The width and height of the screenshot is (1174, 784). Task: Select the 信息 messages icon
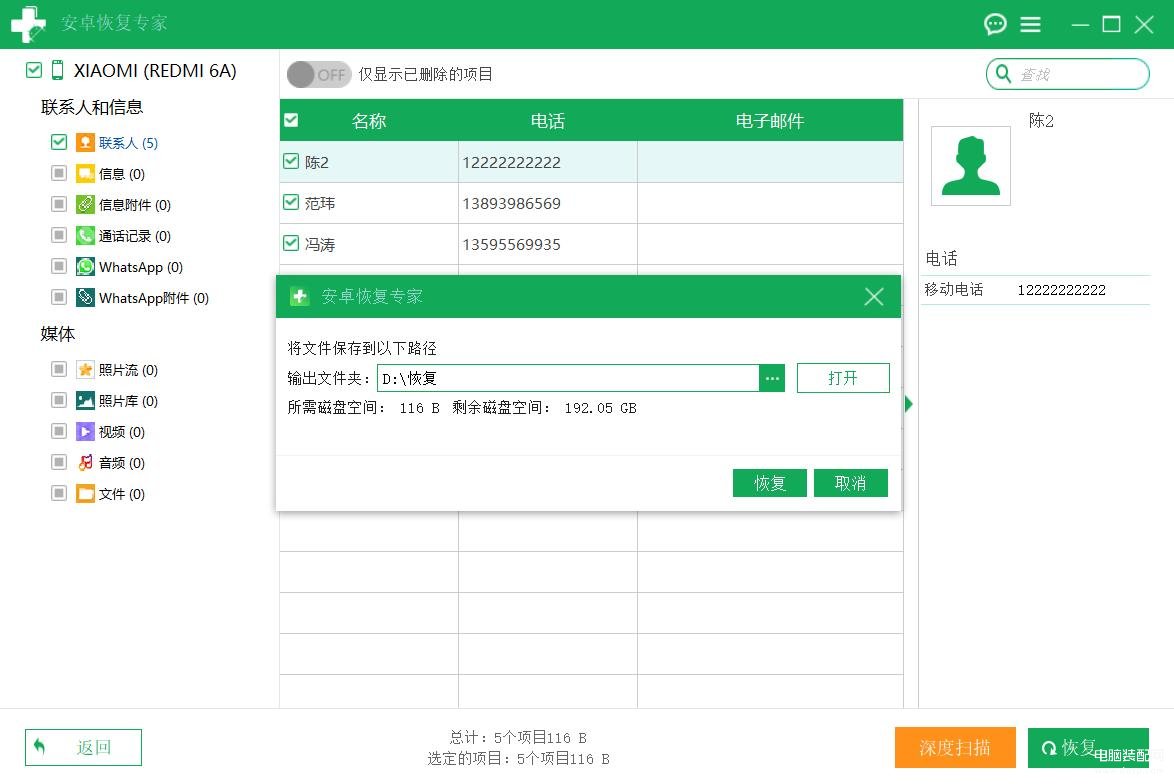85,173
